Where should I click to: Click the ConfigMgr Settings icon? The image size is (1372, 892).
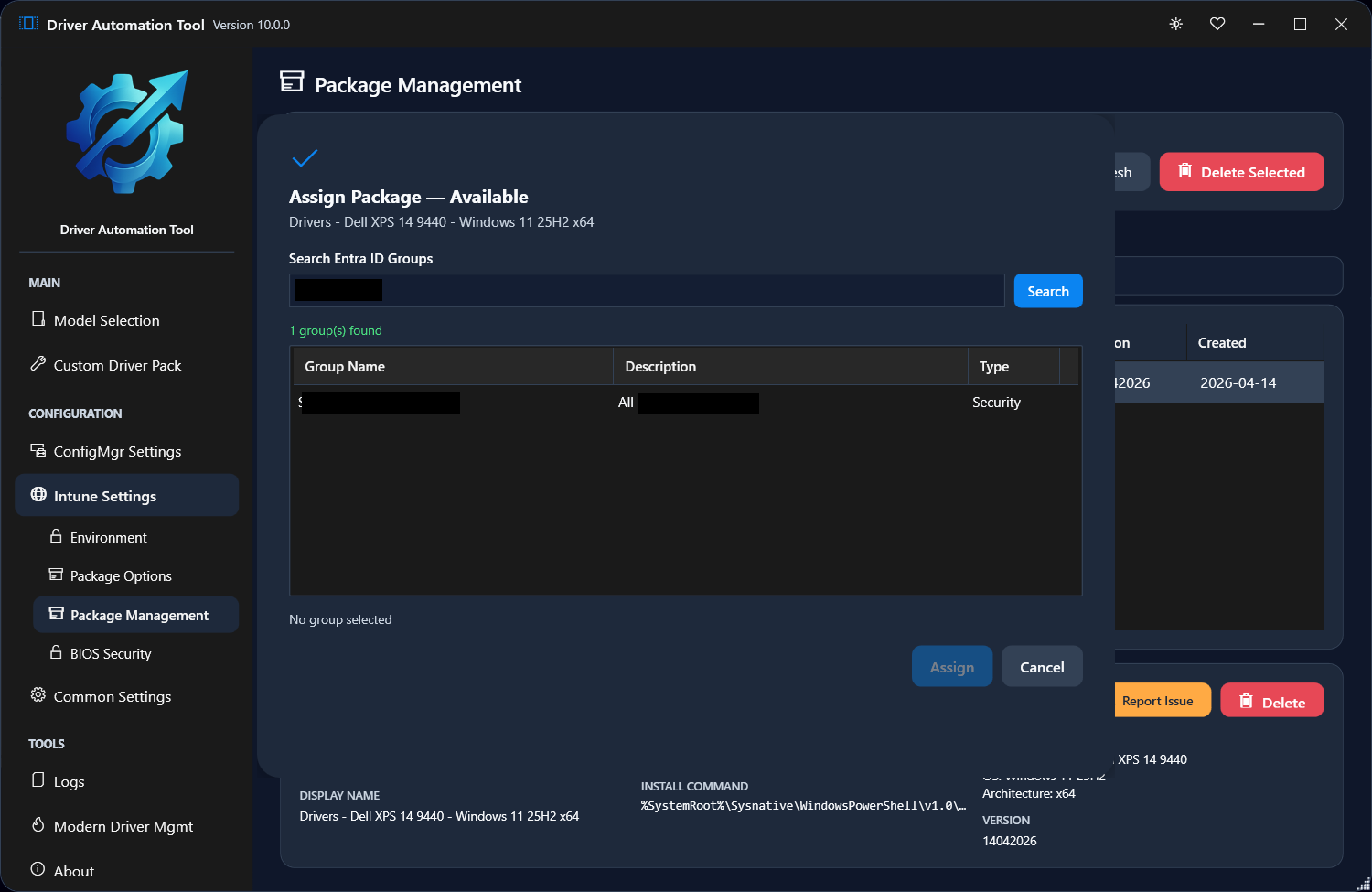(x=38, y=450)
